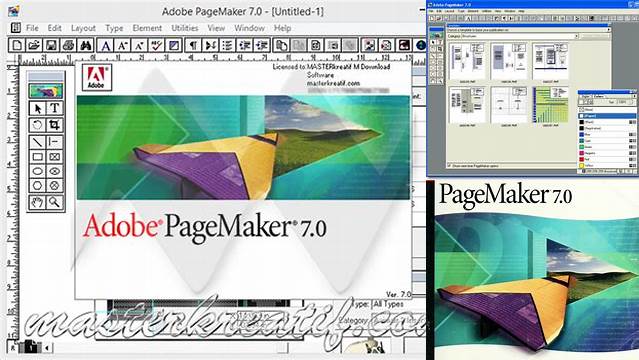The width and height of the screenshot is (639, 360).
Task: Click the Find binoculars toolbar icon
Action: 86,45
